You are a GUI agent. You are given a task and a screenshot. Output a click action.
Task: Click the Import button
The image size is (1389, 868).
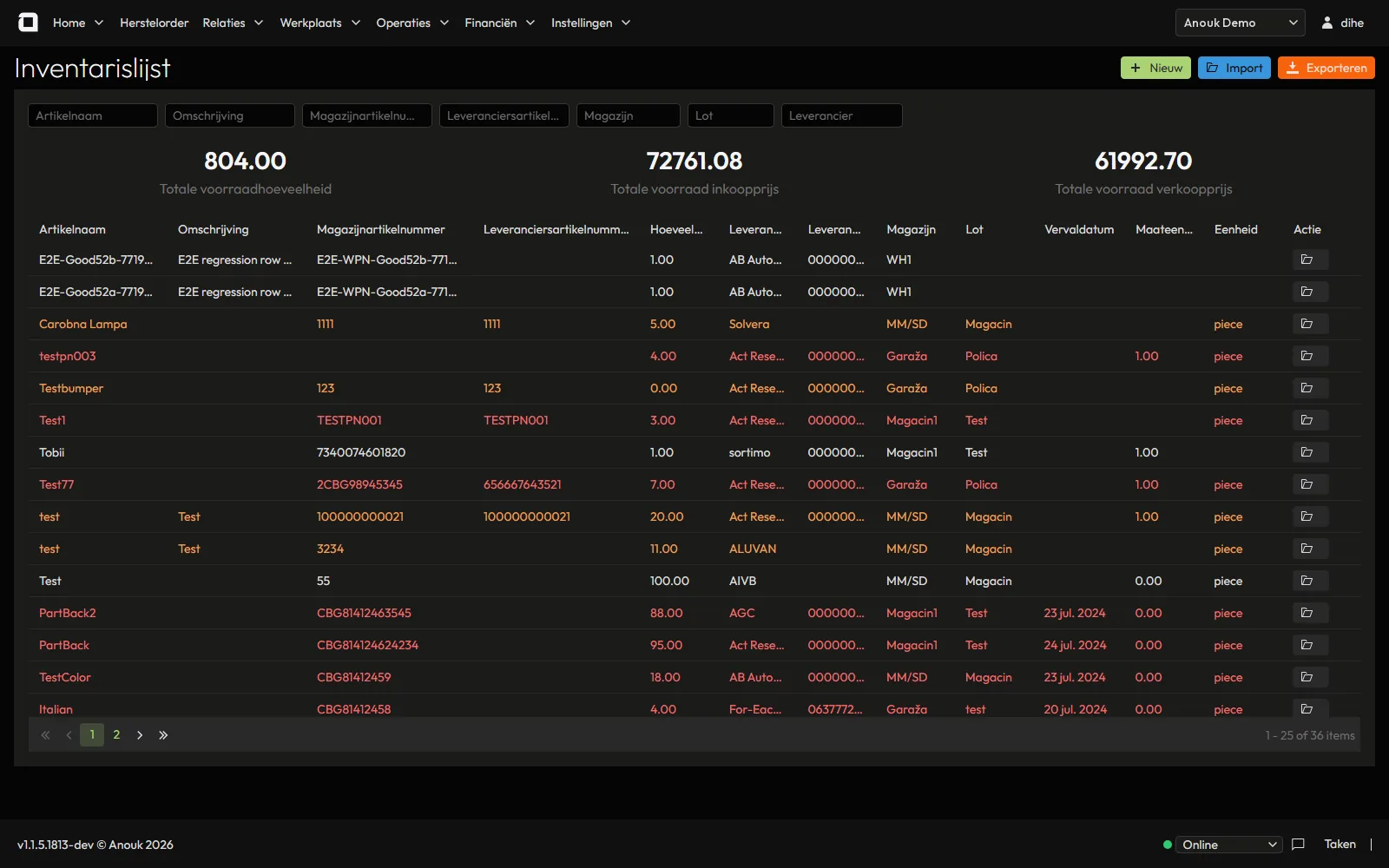click(x=1234, y=68)
